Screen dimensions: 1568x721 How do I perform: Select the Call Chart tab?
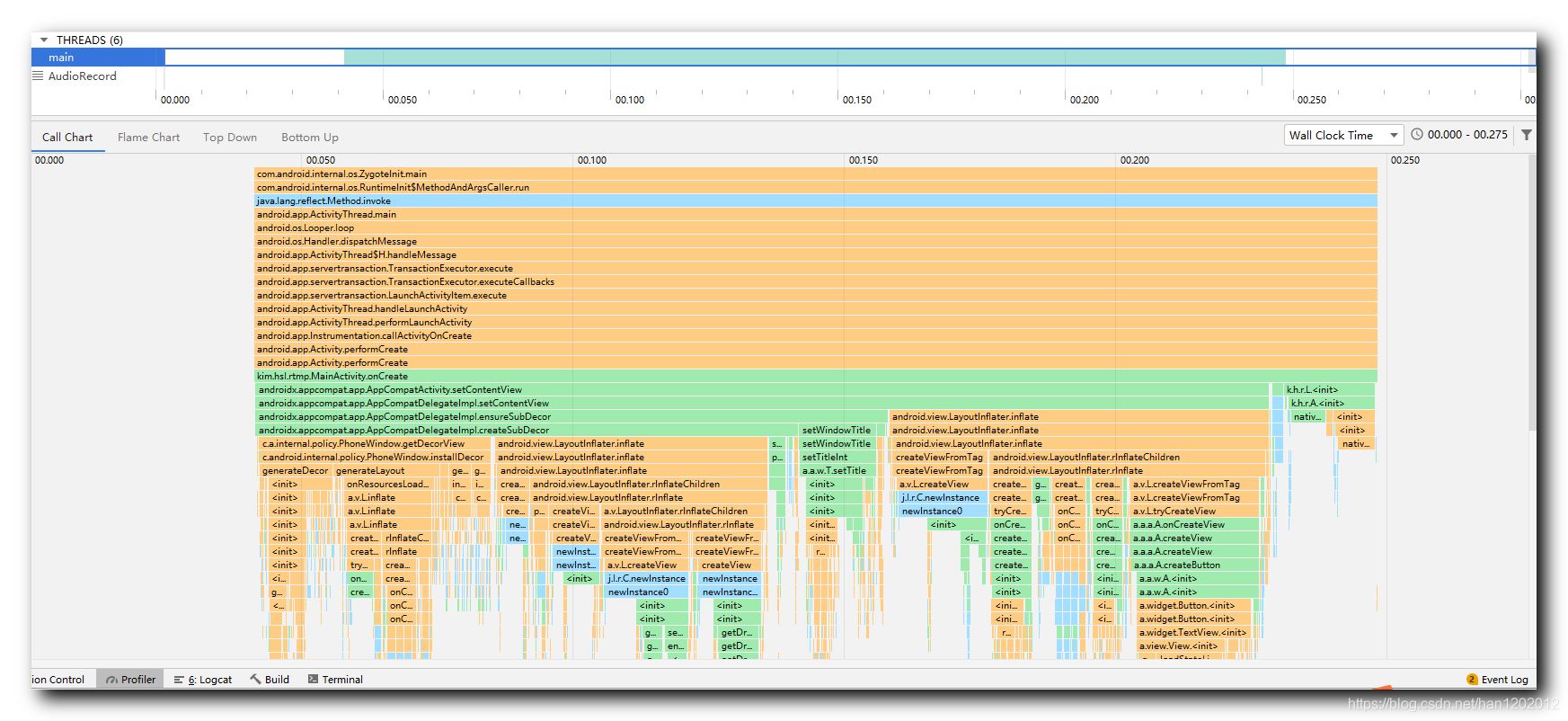[x=67, y=138]
